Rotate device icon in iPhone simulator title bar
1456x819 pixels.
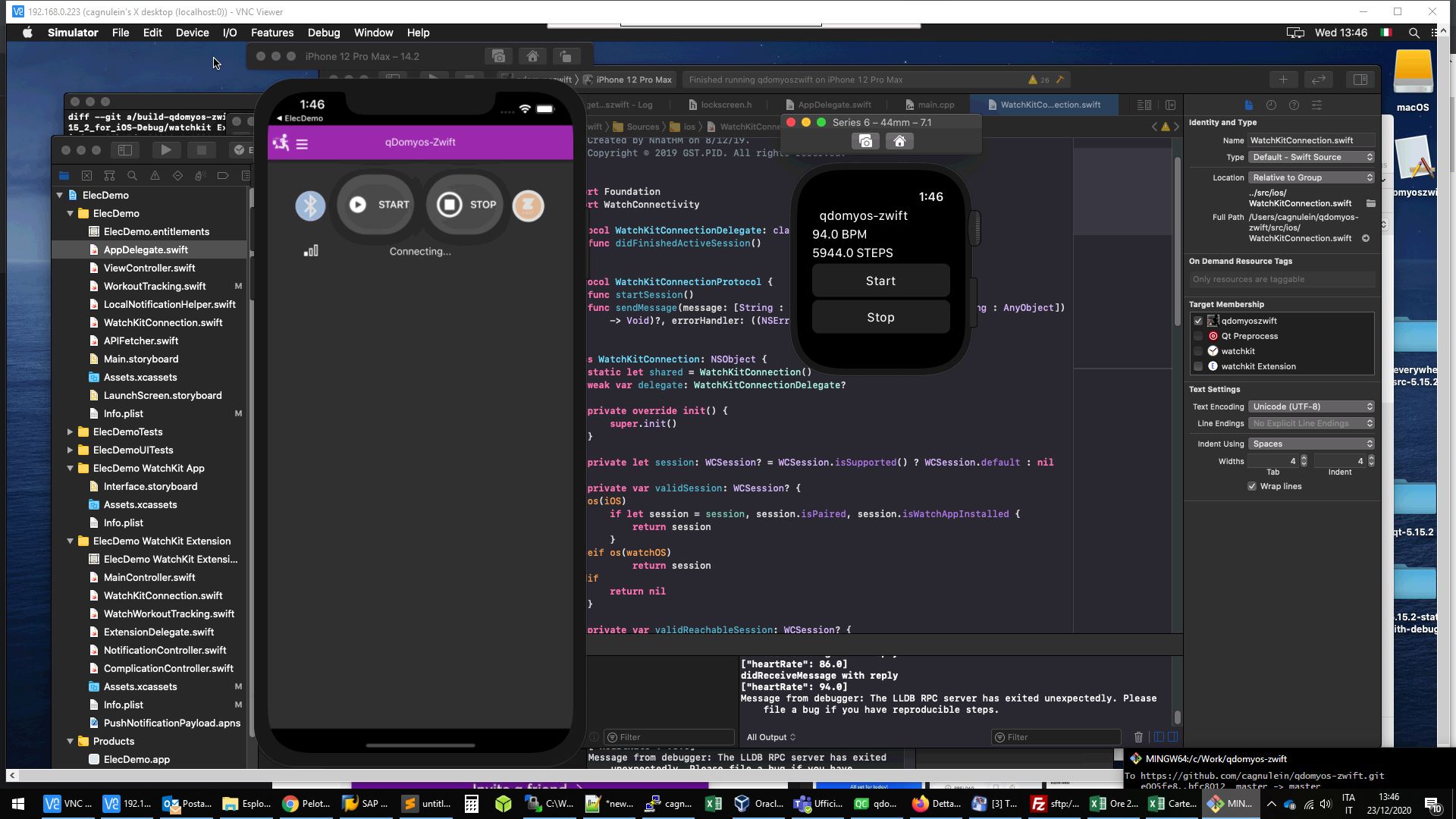coord(566,56)
